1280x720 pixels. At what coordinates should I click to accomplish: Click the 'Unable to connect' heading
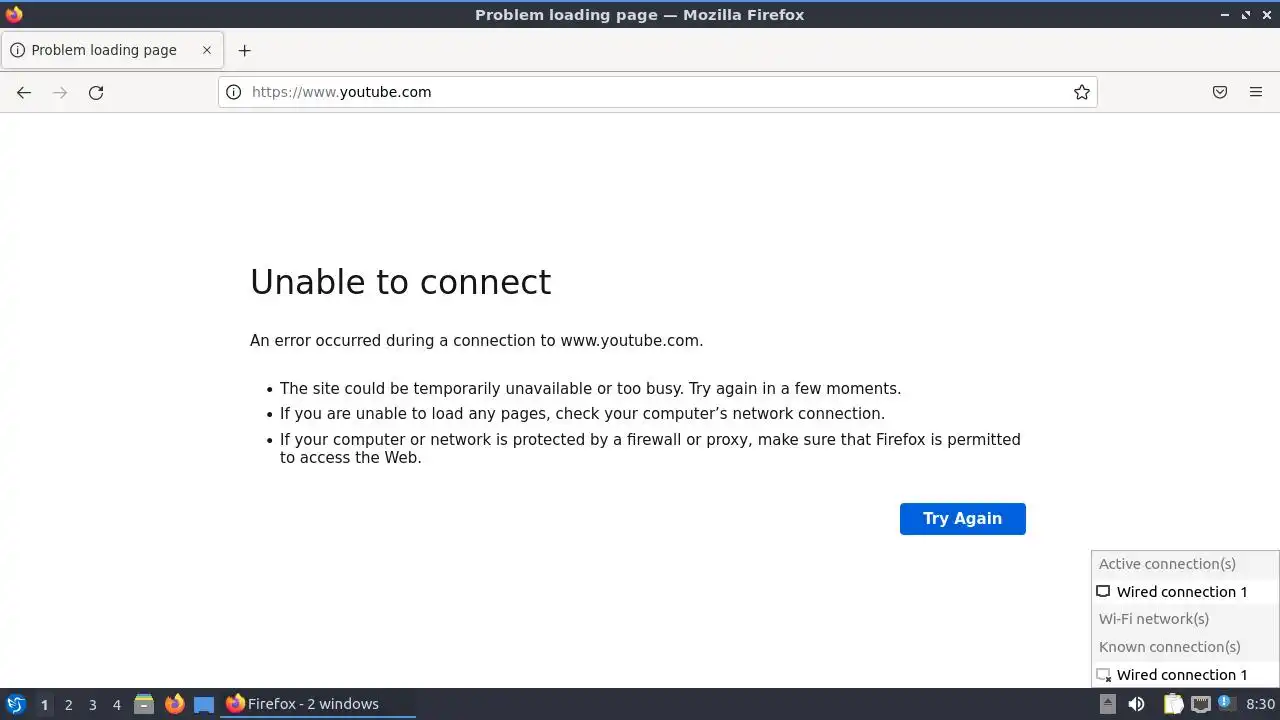pyautogui.click(x=400, y=282)
